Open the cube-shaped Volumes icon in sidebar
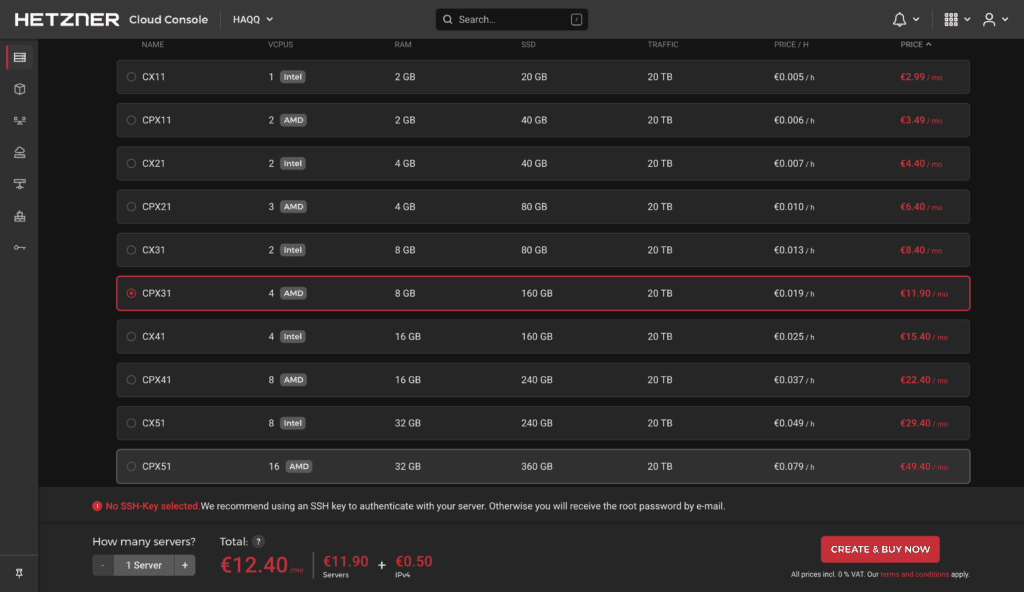Viewport: 1024px width, 592px height. click(20, 89)
